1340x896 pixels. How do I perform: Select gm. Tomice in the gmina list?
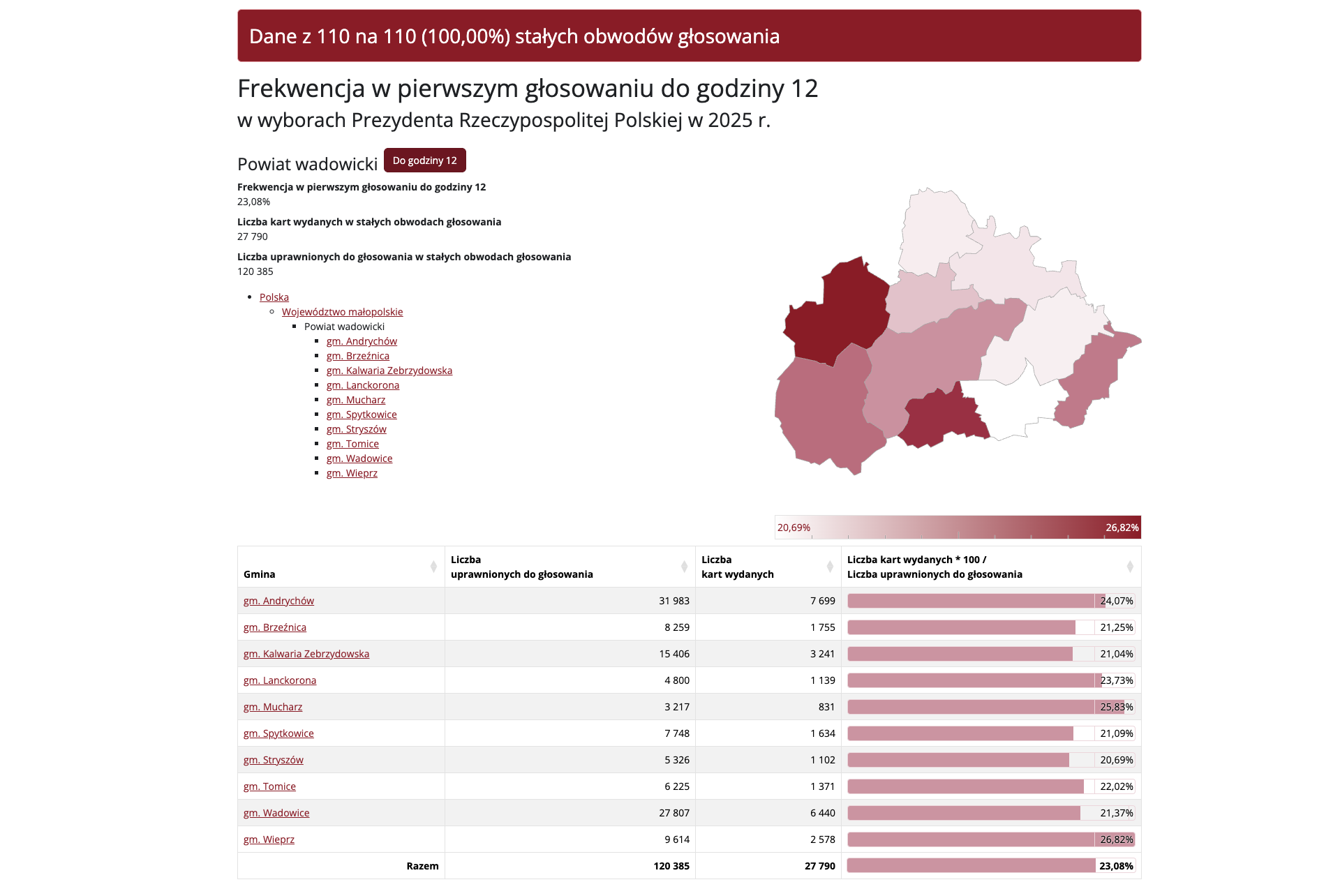click(352, 444)
